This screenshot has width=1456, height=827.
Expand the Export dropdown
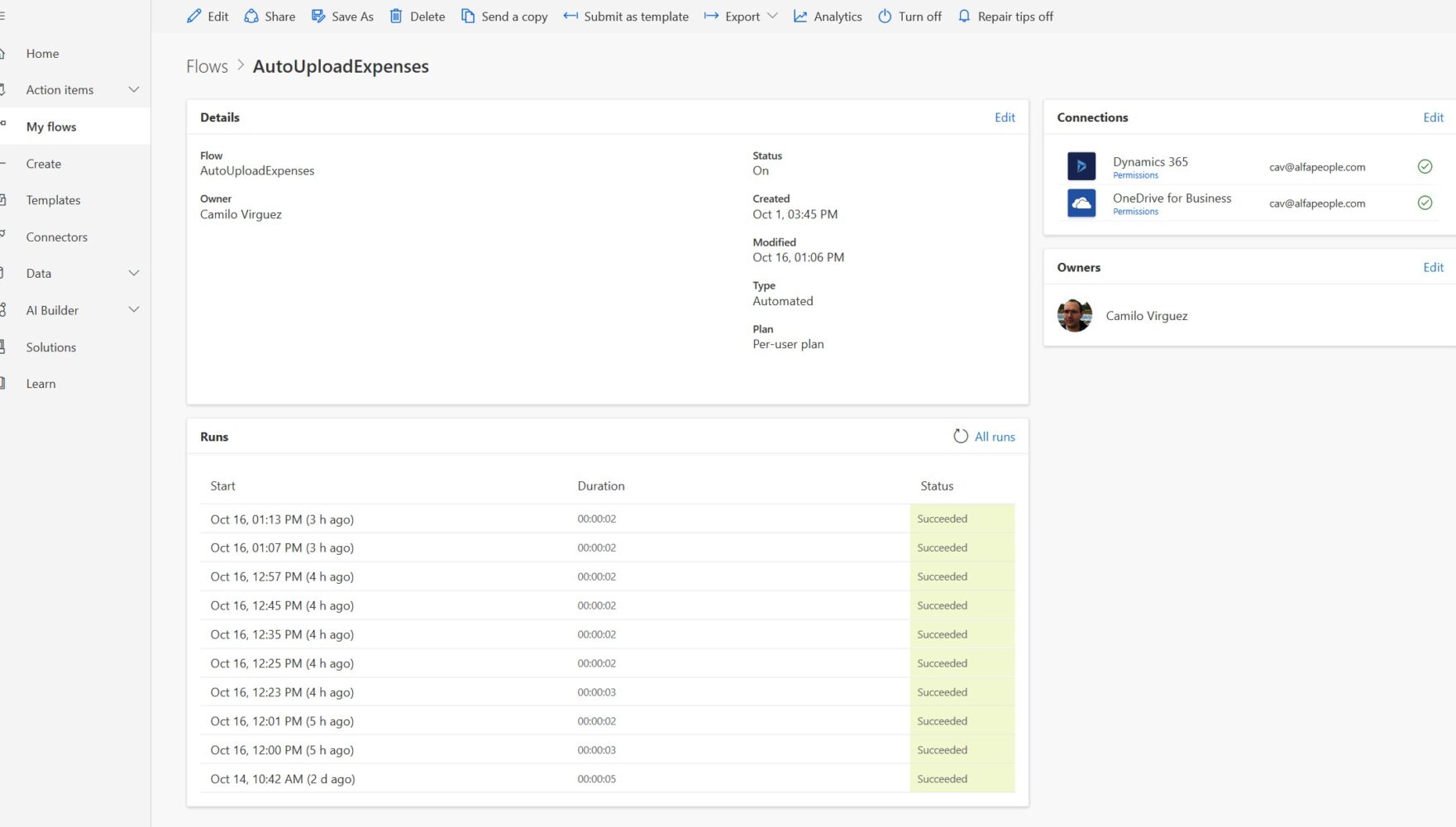pos(773,16)
